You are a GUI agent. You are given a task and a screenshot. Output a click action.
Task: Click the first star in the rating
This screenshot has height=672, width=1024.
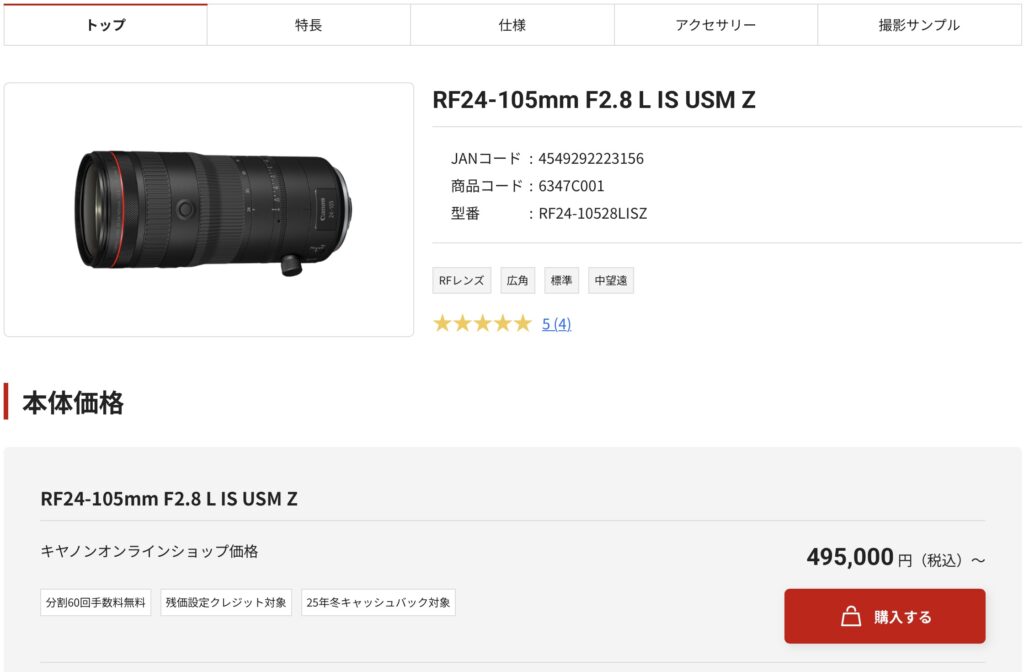[440, 324]
